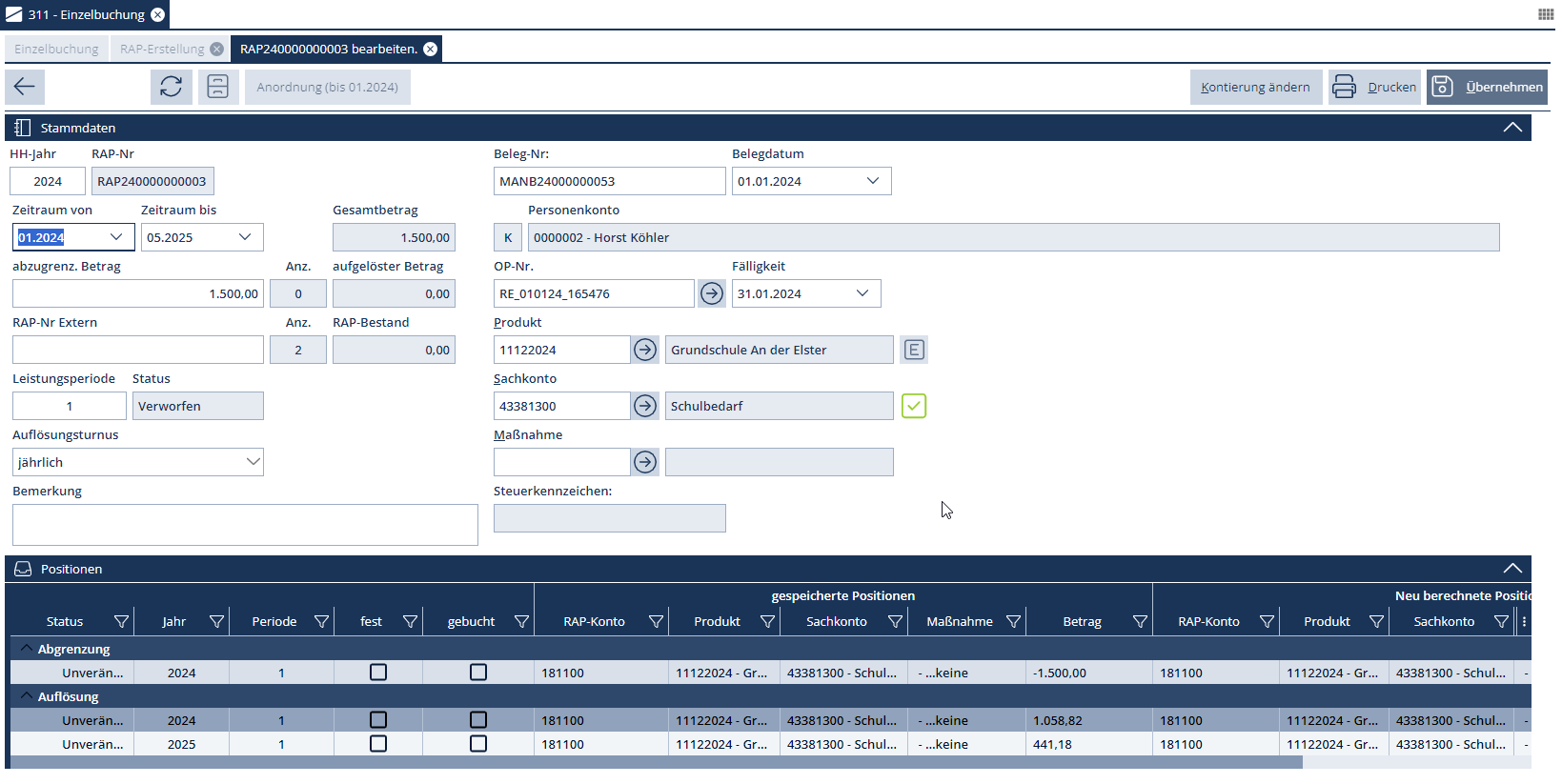Open the Auflösungsturnus dropdown showing jährlich
Image resolution: width=1562 pixels, height=784 pixels.
click(x=253, y=462)
